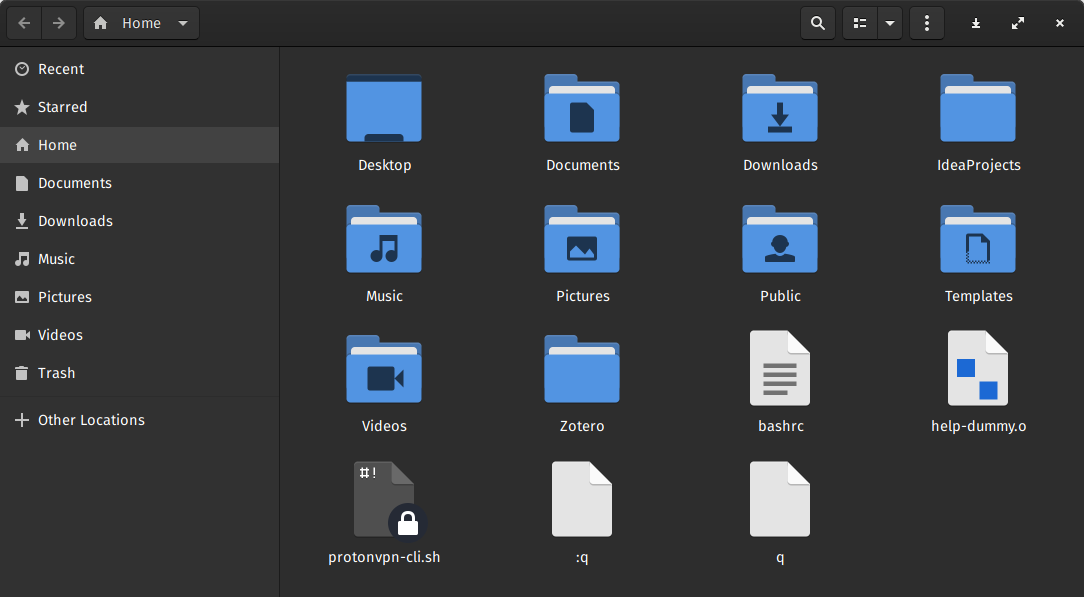This screenshot has height=597, width=1084.
Task: Select the Public folder icon
Action: point(780,240)
